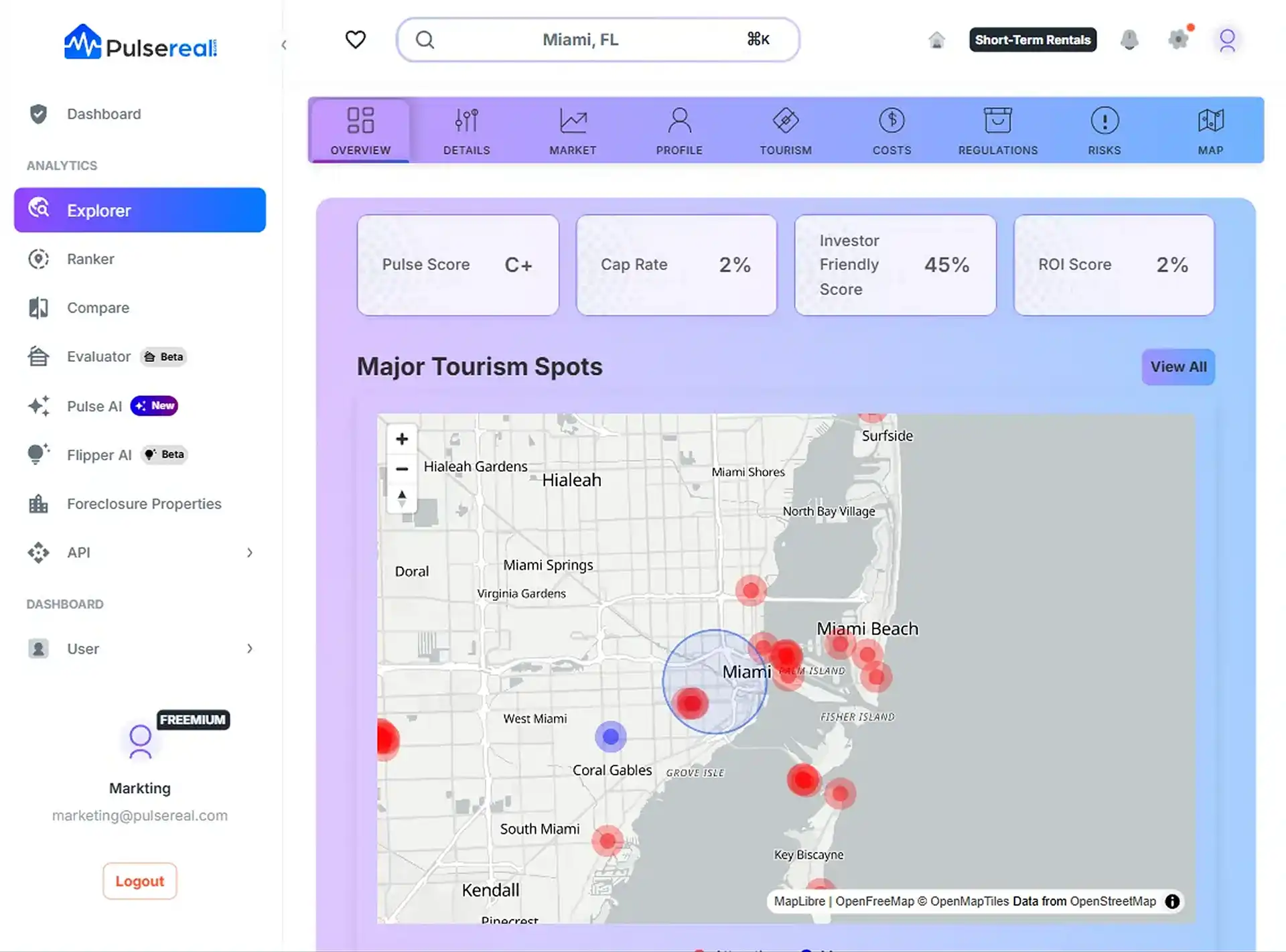The image size is (1286, 952).
Task: Click the ROI Score card
Action: 1114,265
